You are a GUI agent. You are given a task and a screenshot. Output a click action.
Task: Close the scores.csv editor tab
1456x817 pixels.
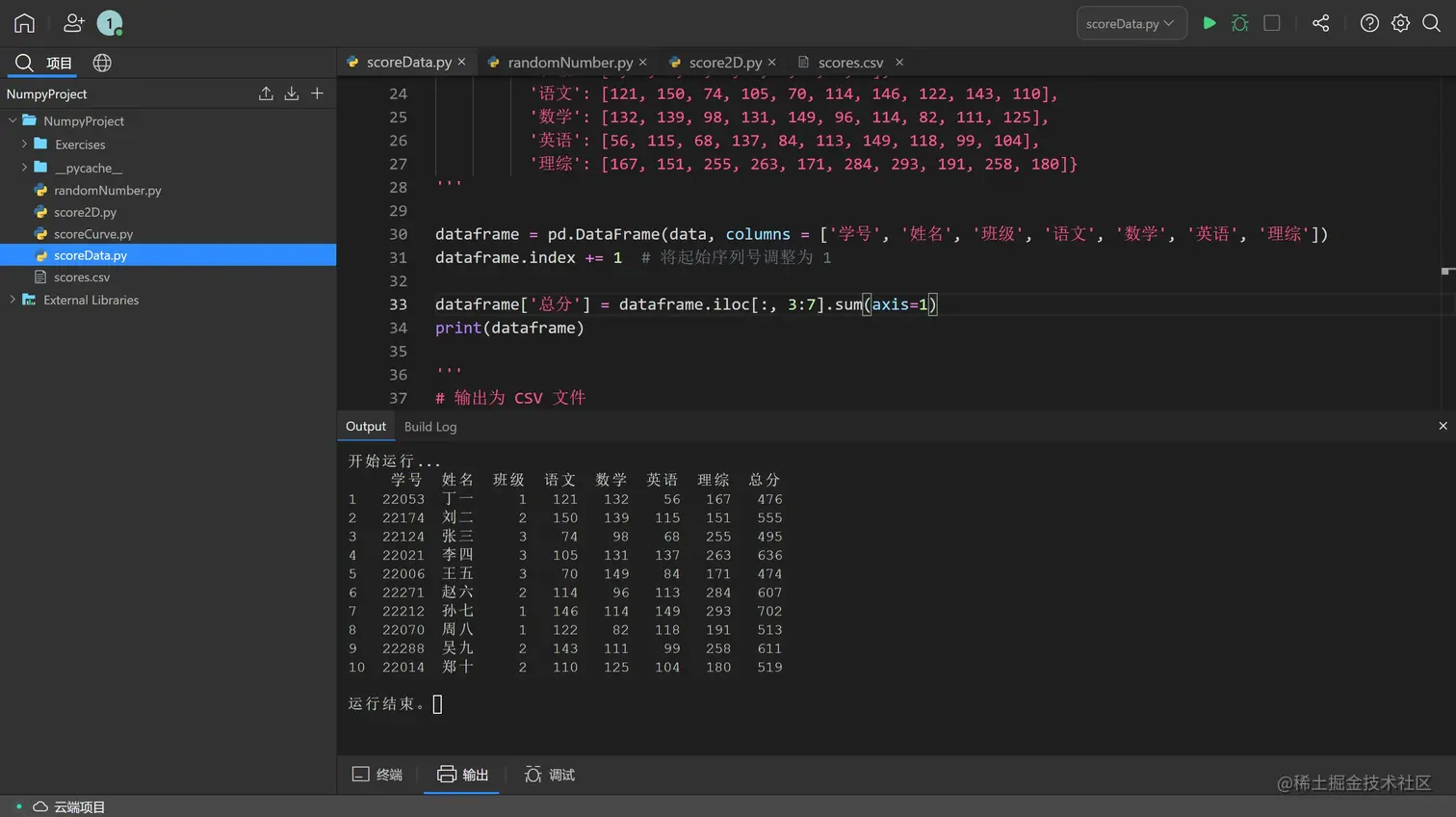[x=899, y=62]
